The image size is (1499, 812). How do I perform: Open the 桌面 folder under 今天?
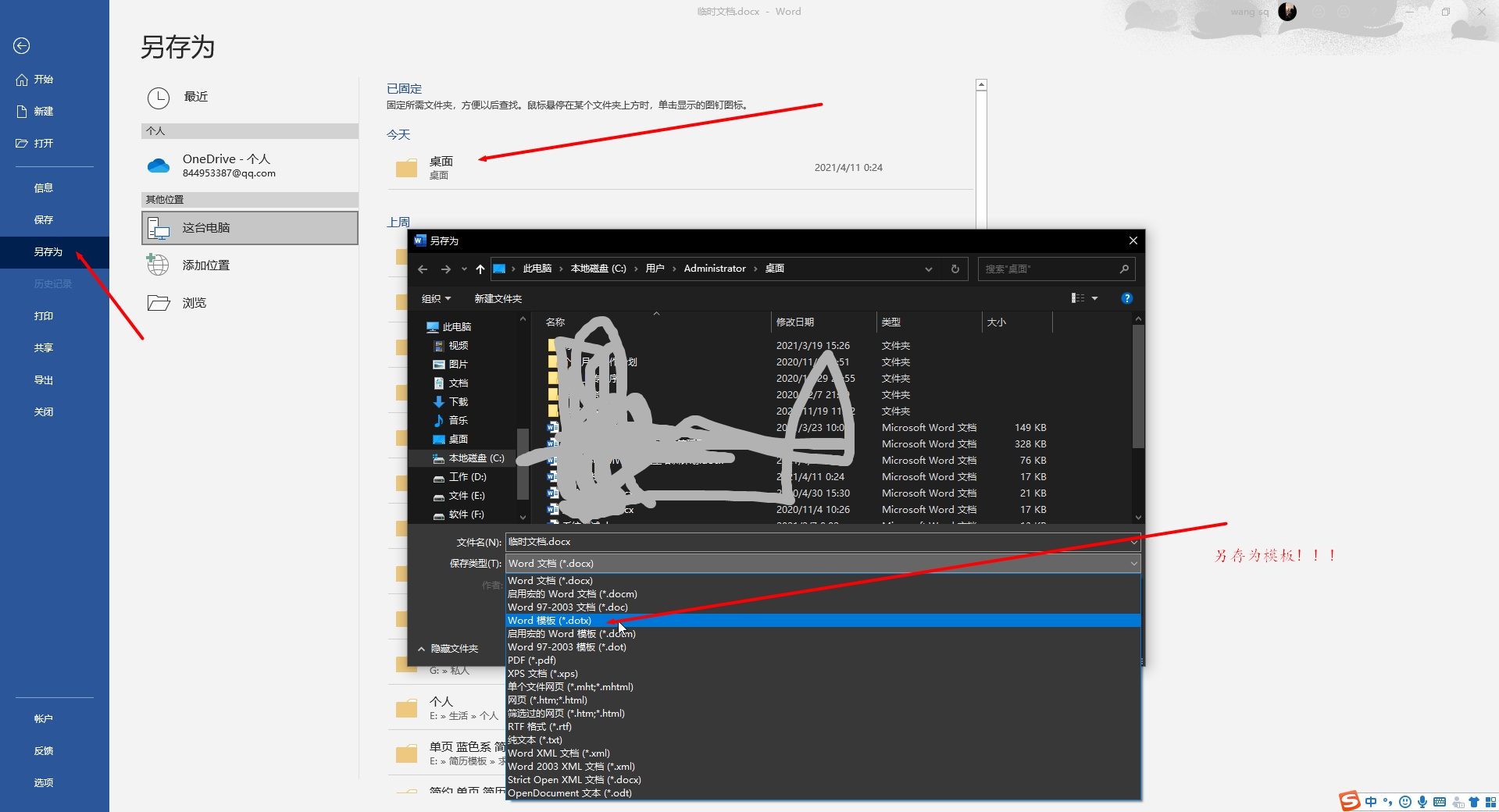680,168
